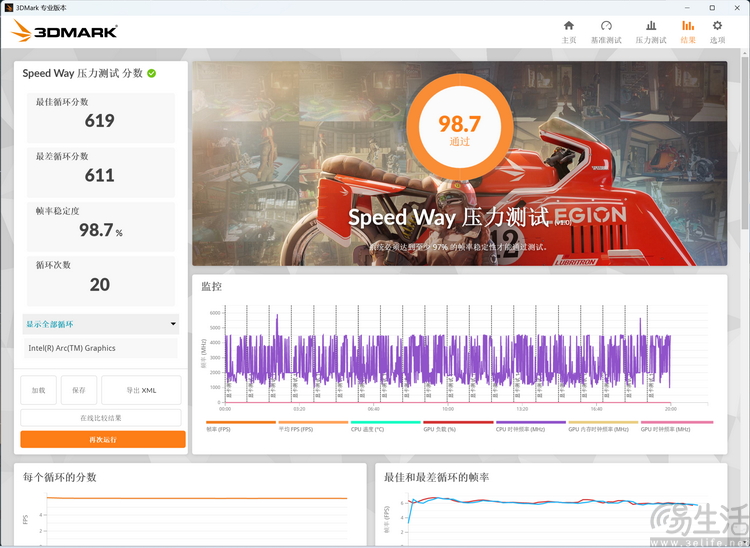Click the 3DMark title bar app icon
750x548 pixels.
pyautogui.click(x=9, y=8)
